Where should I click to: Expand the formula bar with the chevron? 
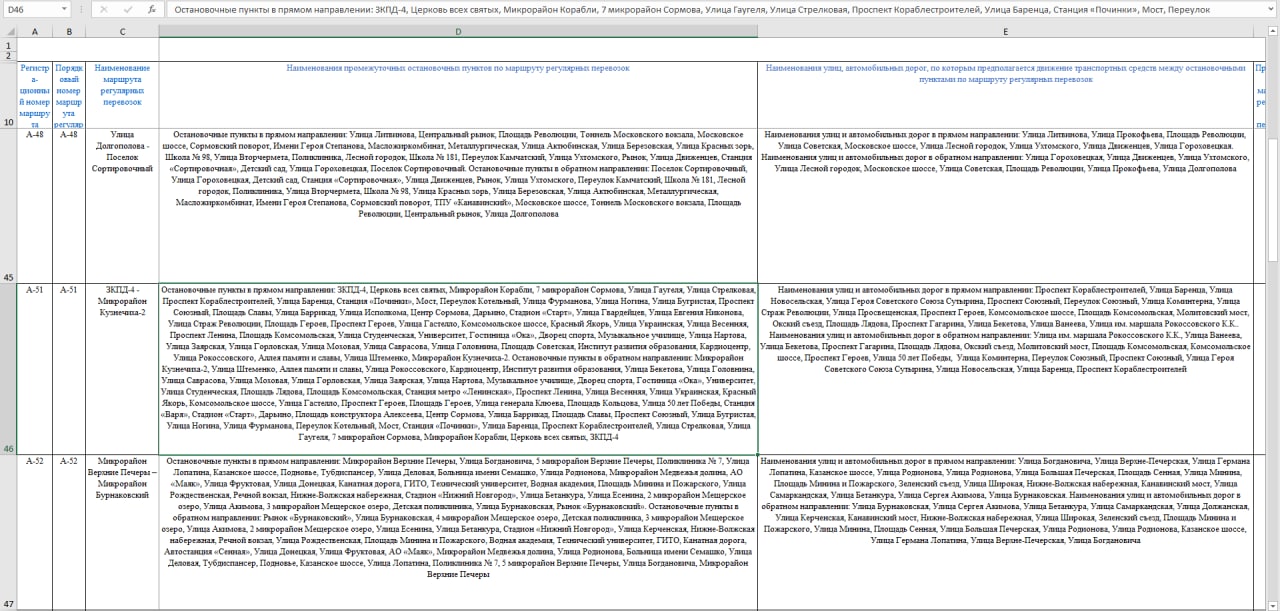point(1270,10)
